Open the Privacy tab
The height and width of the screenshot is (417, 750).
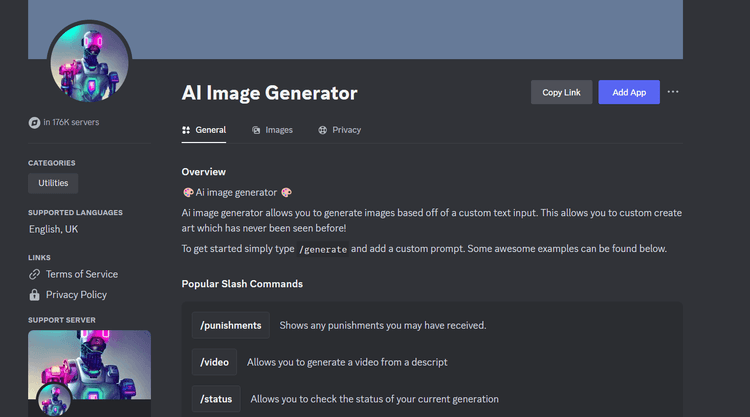[x=340, y=130]
